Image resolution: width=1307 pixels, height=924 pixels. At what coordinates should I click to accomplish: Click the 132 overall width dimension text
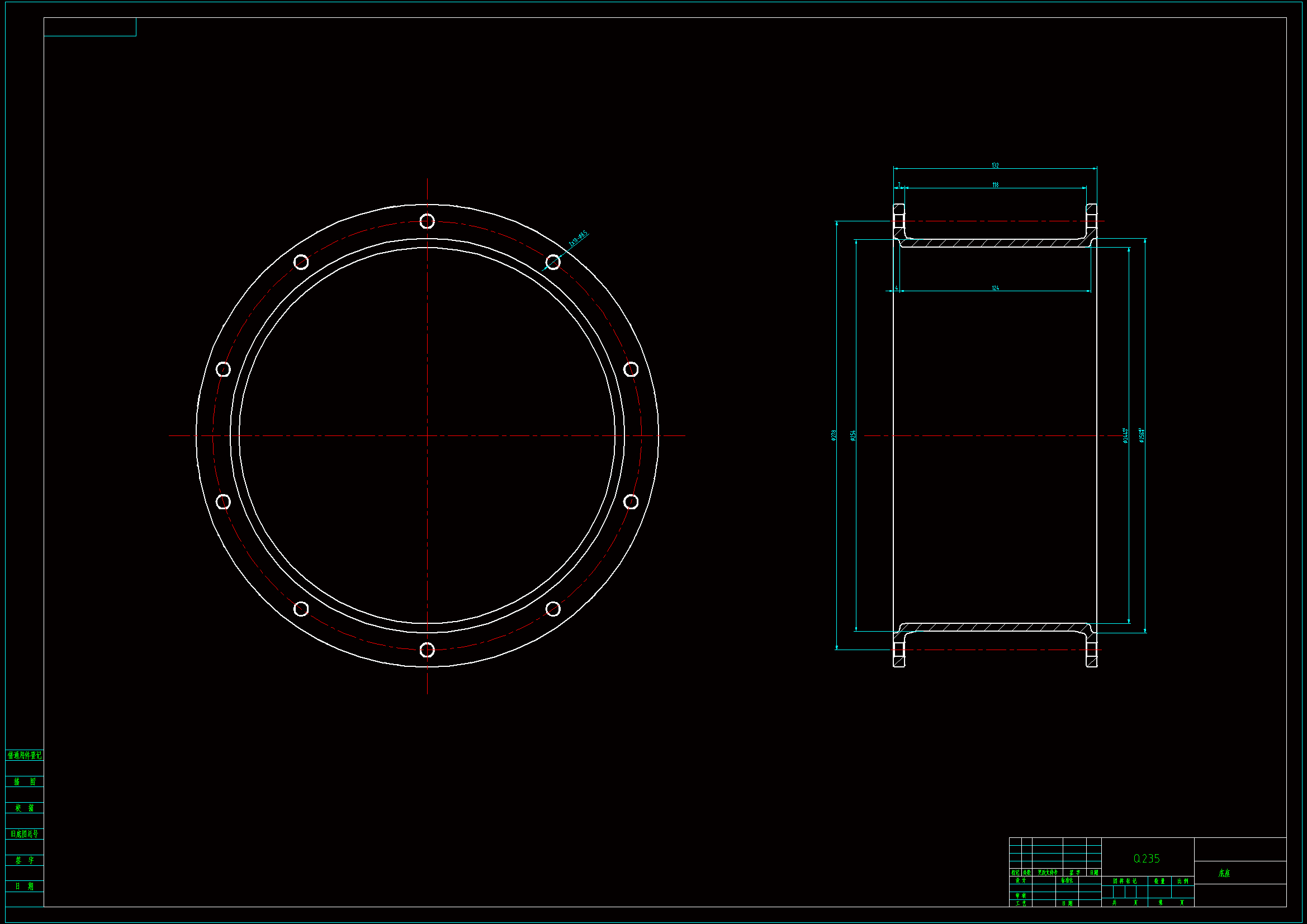coord(995,165)
